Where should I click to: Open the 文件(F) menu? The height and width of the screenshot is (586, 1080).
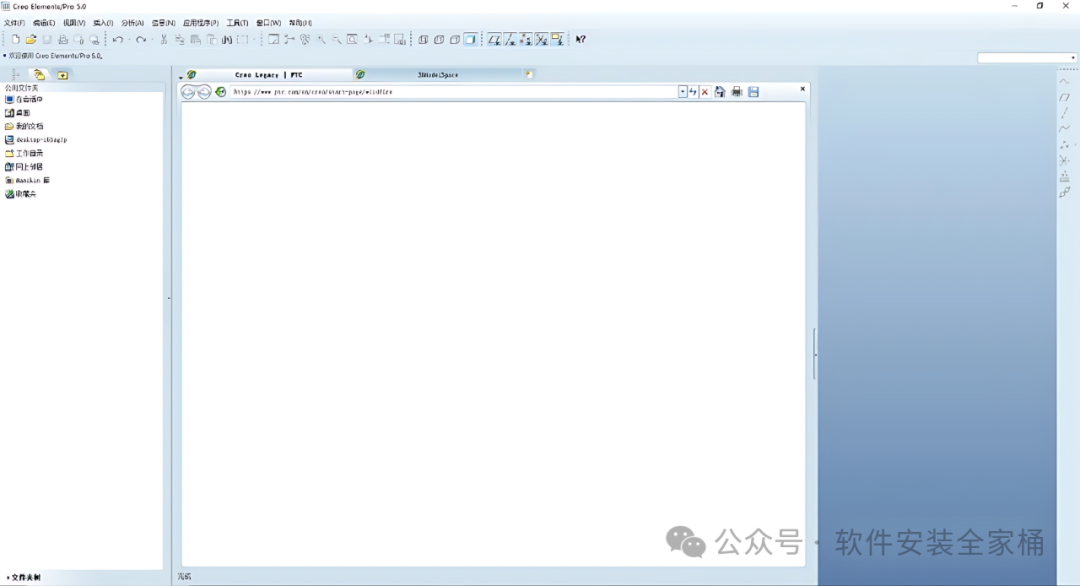click(14, 23)
